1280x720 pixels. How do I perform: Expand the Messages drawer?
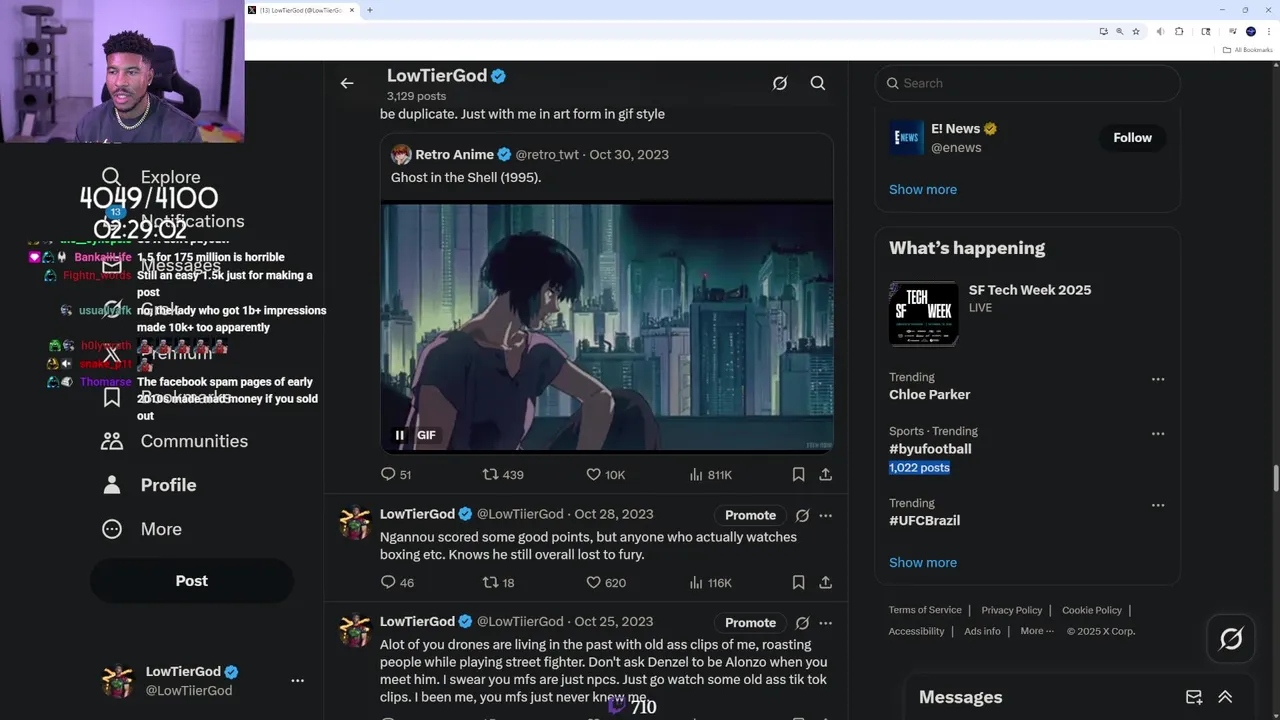(x=1225, y=697)
